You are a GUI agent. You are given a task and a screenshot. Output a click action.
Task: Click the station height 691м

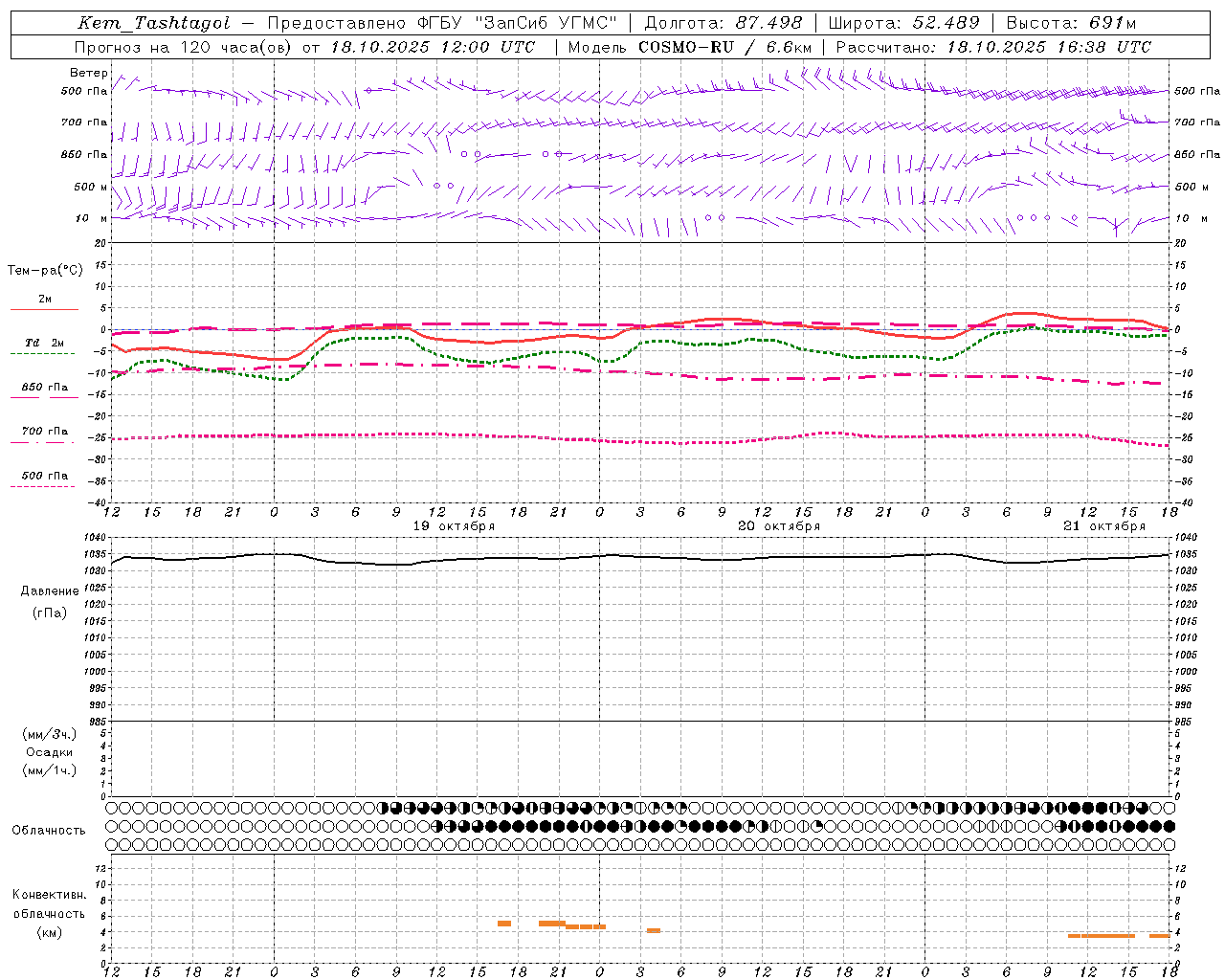[1112, 23]
